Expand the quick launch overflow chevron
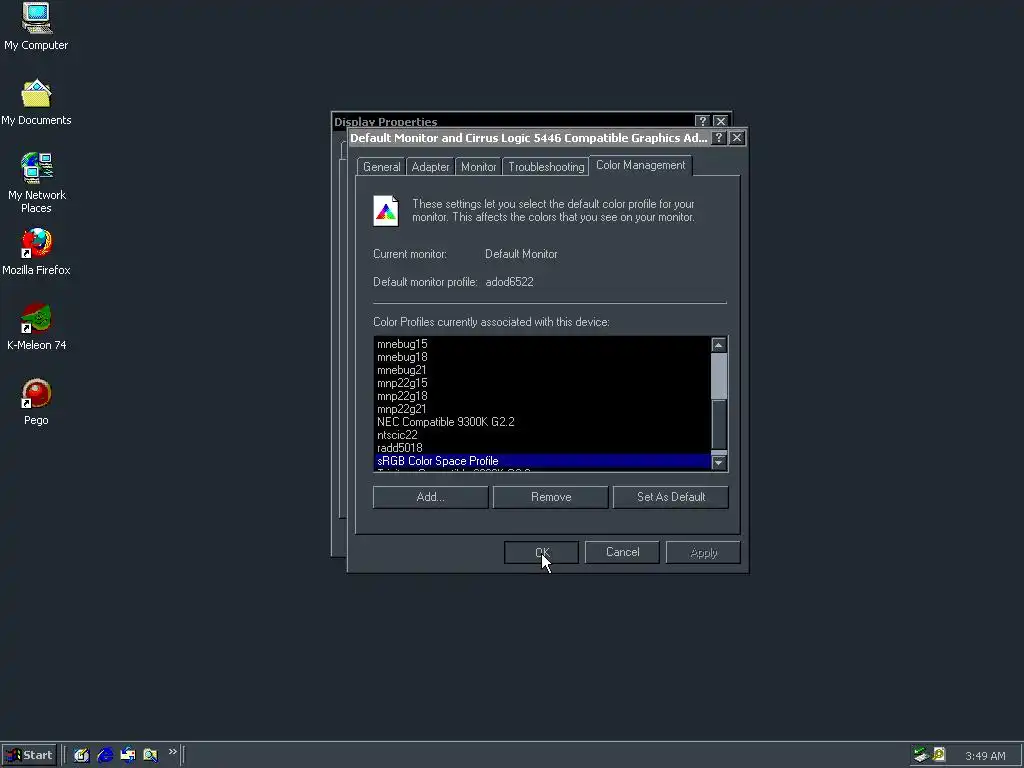This screenshot has height=768, width=1024. pos(172,752)
